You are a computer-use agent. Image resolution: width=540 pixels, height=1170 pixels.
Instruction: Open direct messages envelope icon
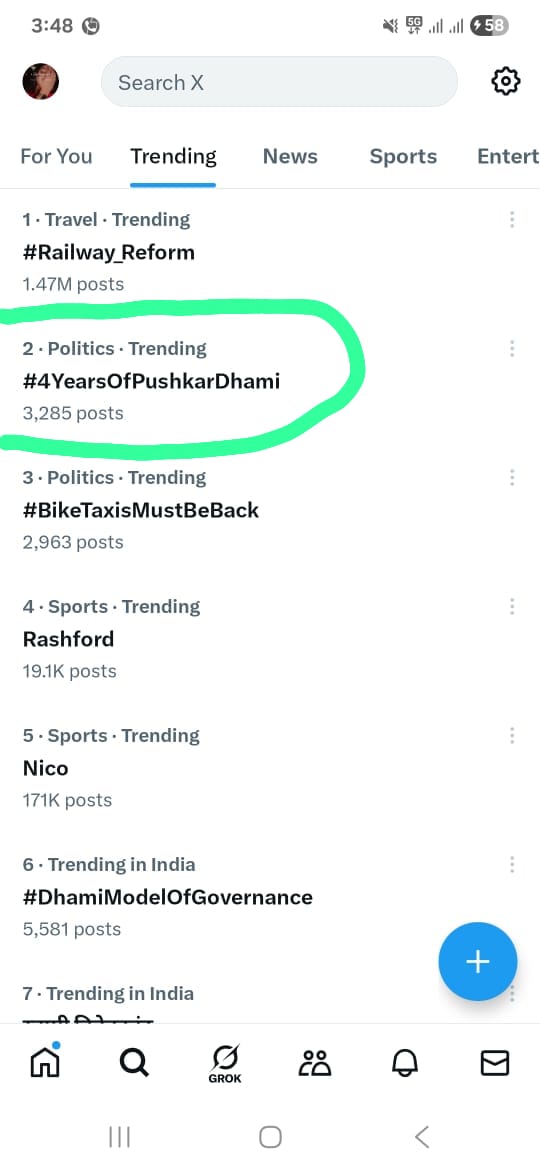495,1063
